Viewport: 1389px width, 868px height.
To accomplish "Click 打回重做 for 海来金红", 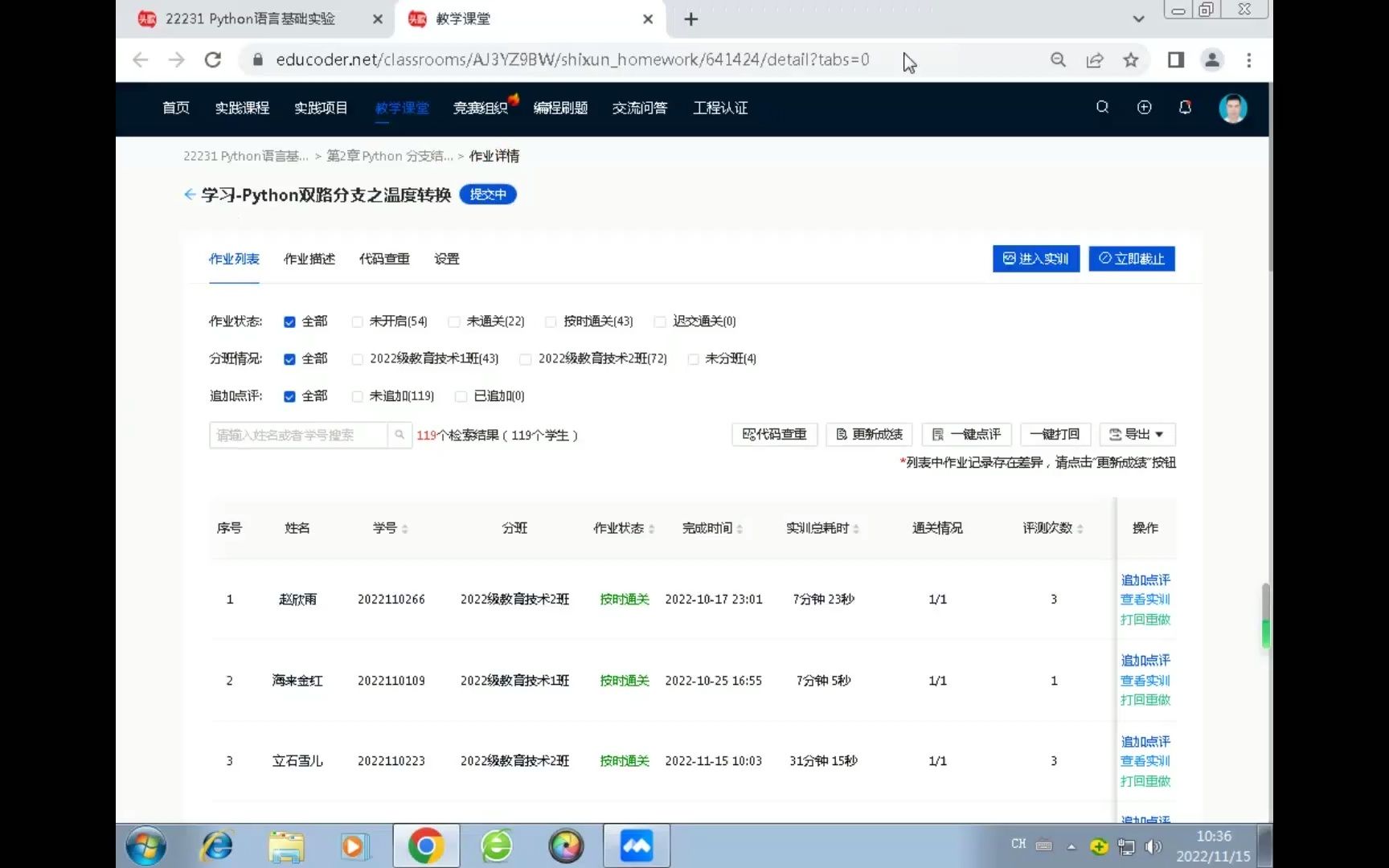I will [x=1145, y=700].
